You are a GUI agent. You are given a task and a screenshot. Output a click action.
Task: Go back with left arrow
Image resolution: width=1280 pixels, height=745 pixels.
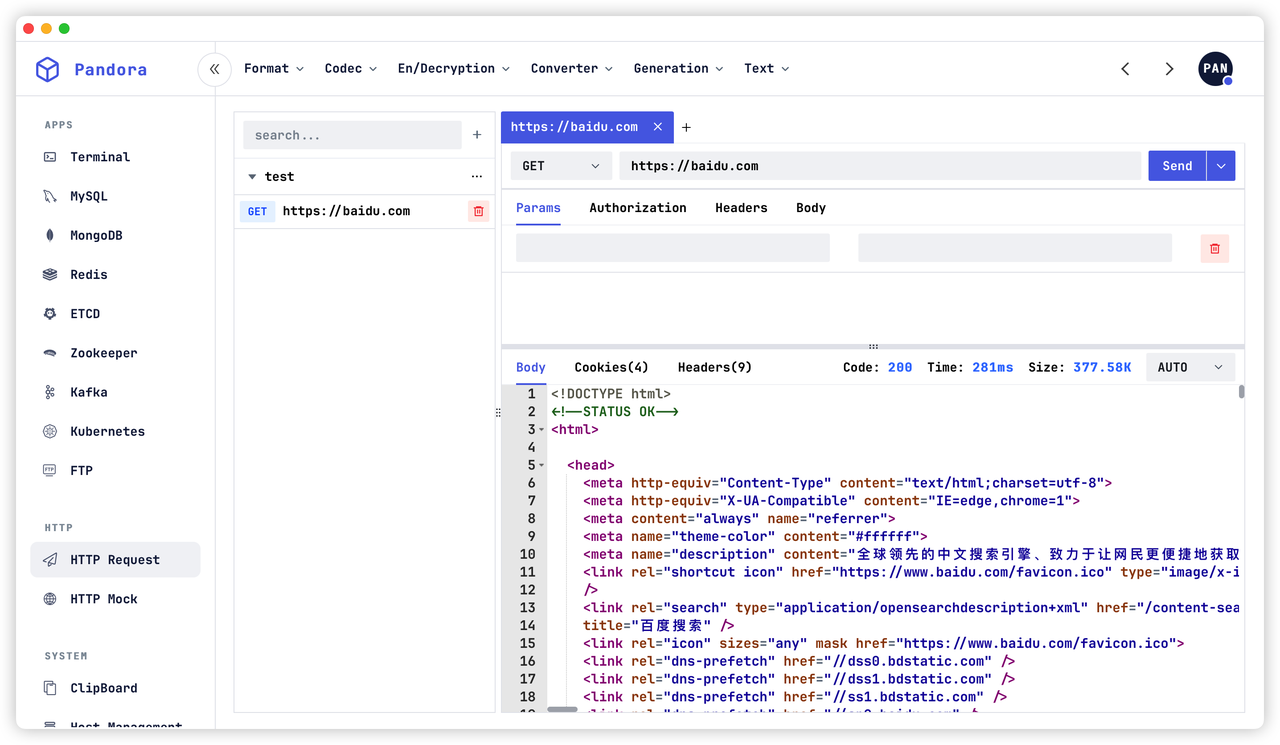click(x=1125, y=69)
